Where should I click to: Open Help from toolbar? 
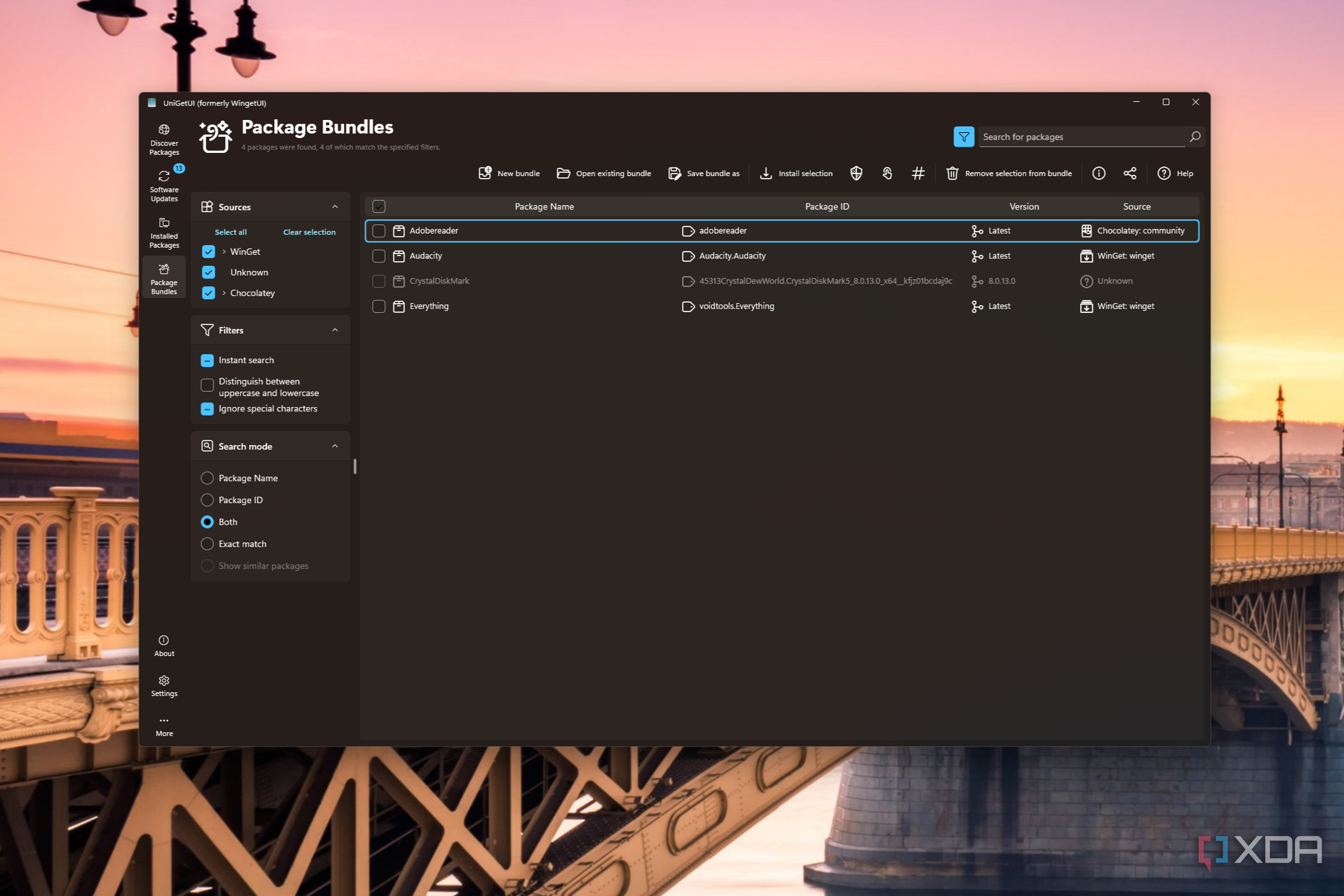pyautogui.click(x=1175, y=174)
